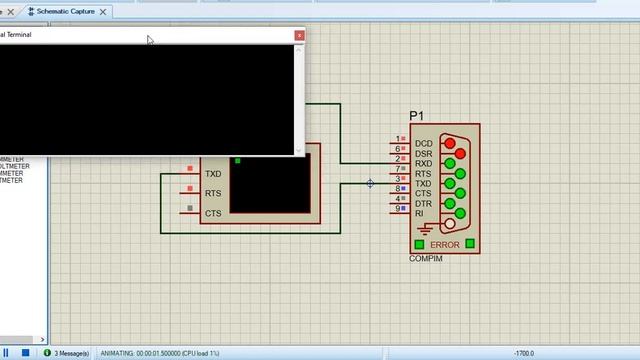Click the right arrow of the instruments list scrollbar
Viewport: 640px width, 360px height.
click(42, 340)
